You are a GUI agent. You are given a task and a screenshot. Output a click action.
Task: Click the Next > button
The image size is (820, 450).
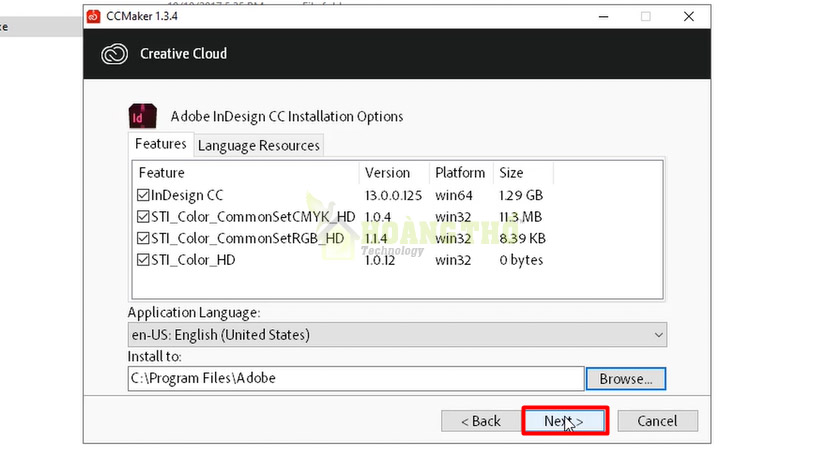[x=564, y=421]
